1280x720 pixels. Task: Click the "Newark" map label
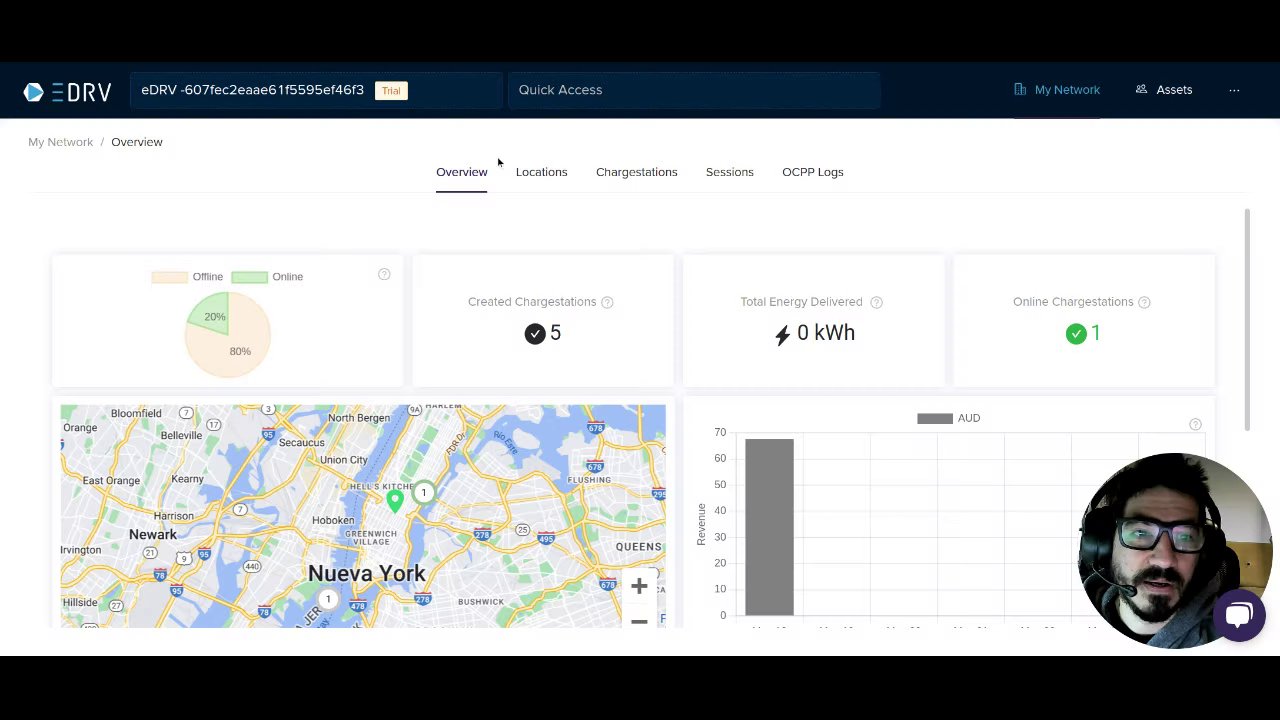153,535
